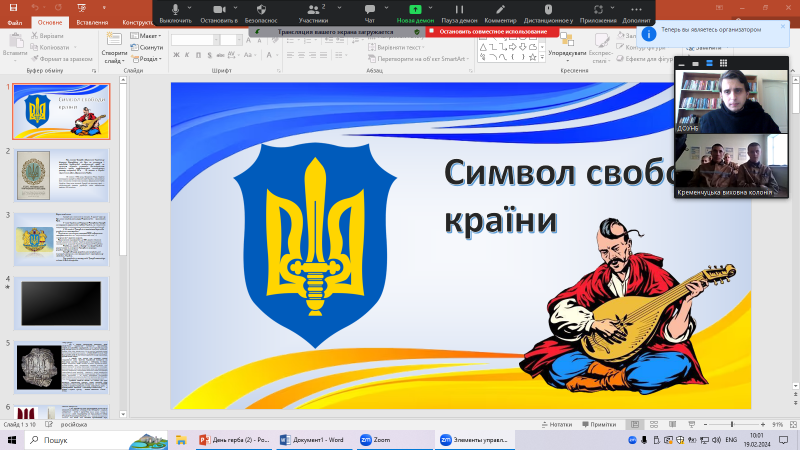
Task: Toggle underline formatting button
Action: click(198, 55)
